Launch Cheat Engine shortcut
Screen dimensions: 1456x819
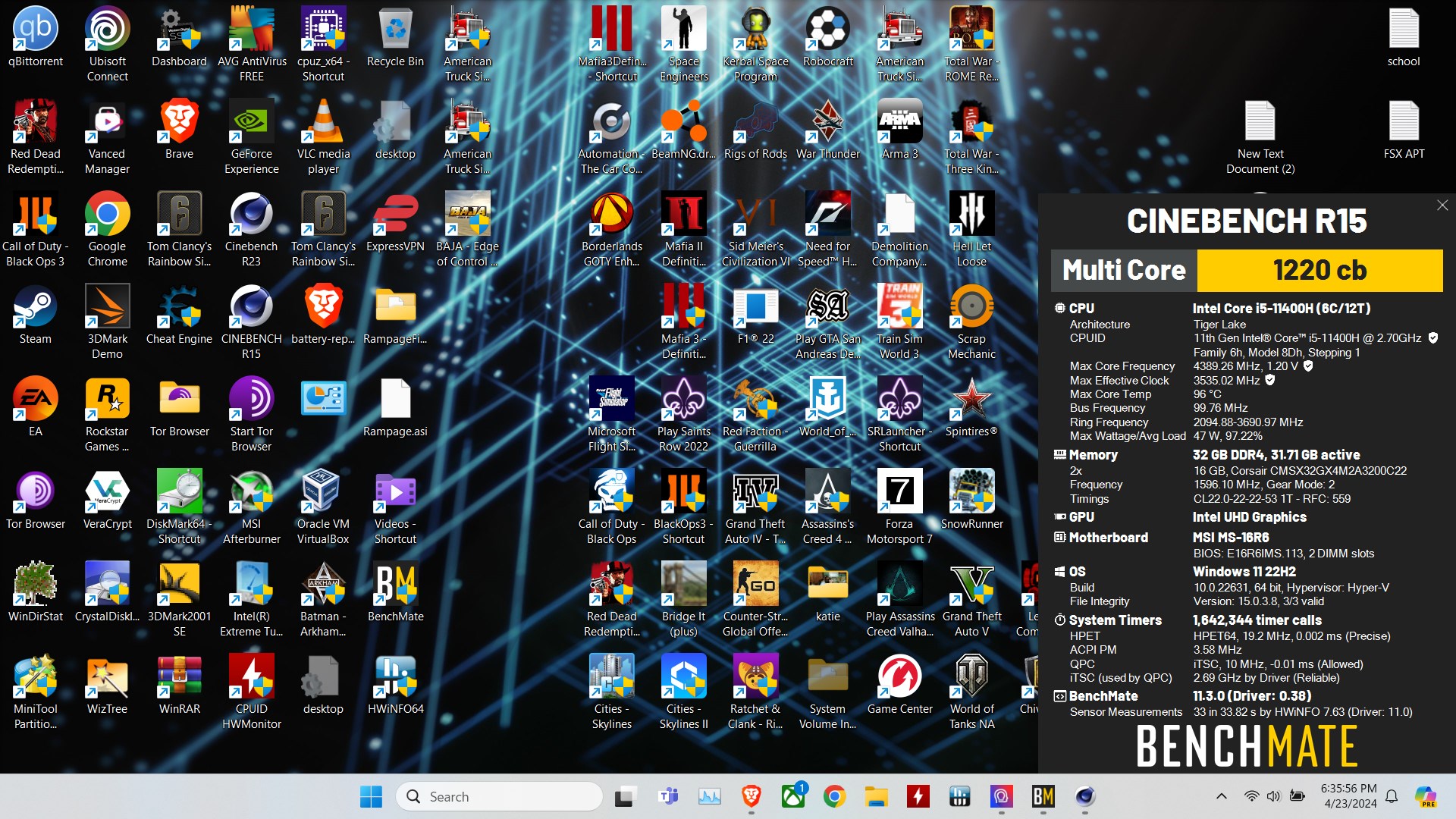(179, 315)
